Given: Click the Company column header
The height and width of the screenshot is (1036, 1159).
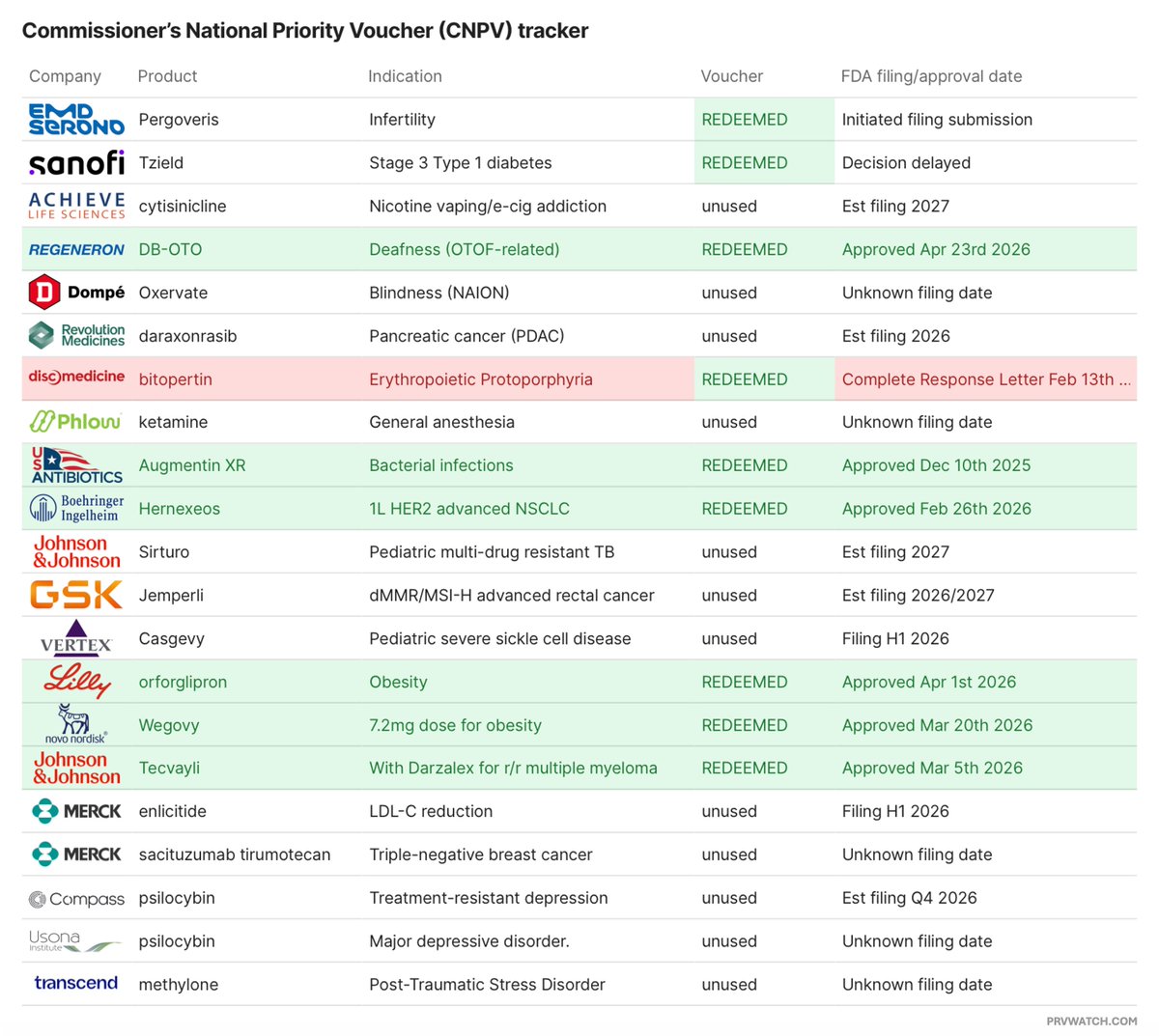Looking at the screenshot, I should click(x=65, y=76).
